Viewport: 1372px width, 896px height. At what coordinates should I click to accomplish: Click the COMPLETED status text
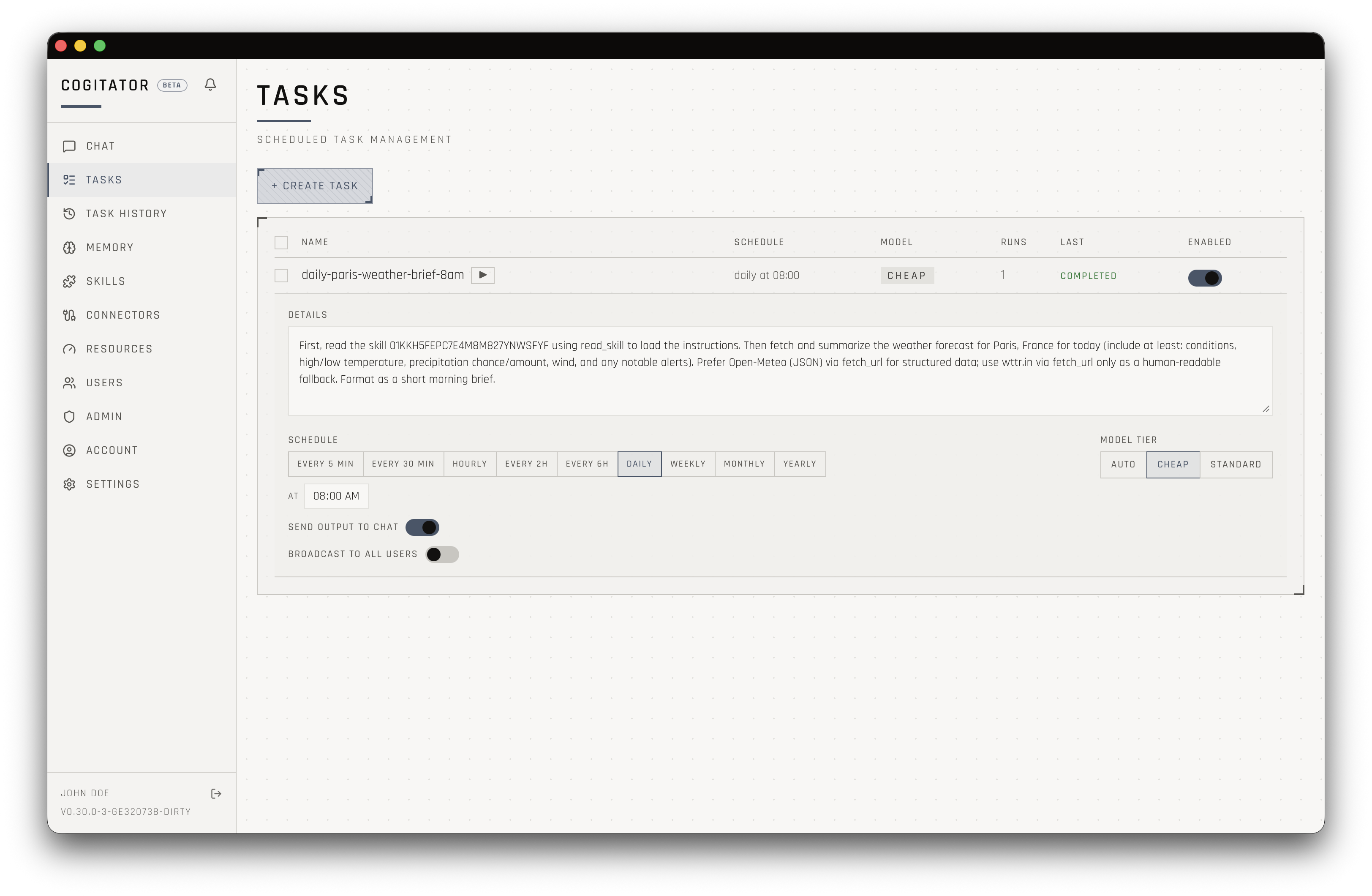1089,276
